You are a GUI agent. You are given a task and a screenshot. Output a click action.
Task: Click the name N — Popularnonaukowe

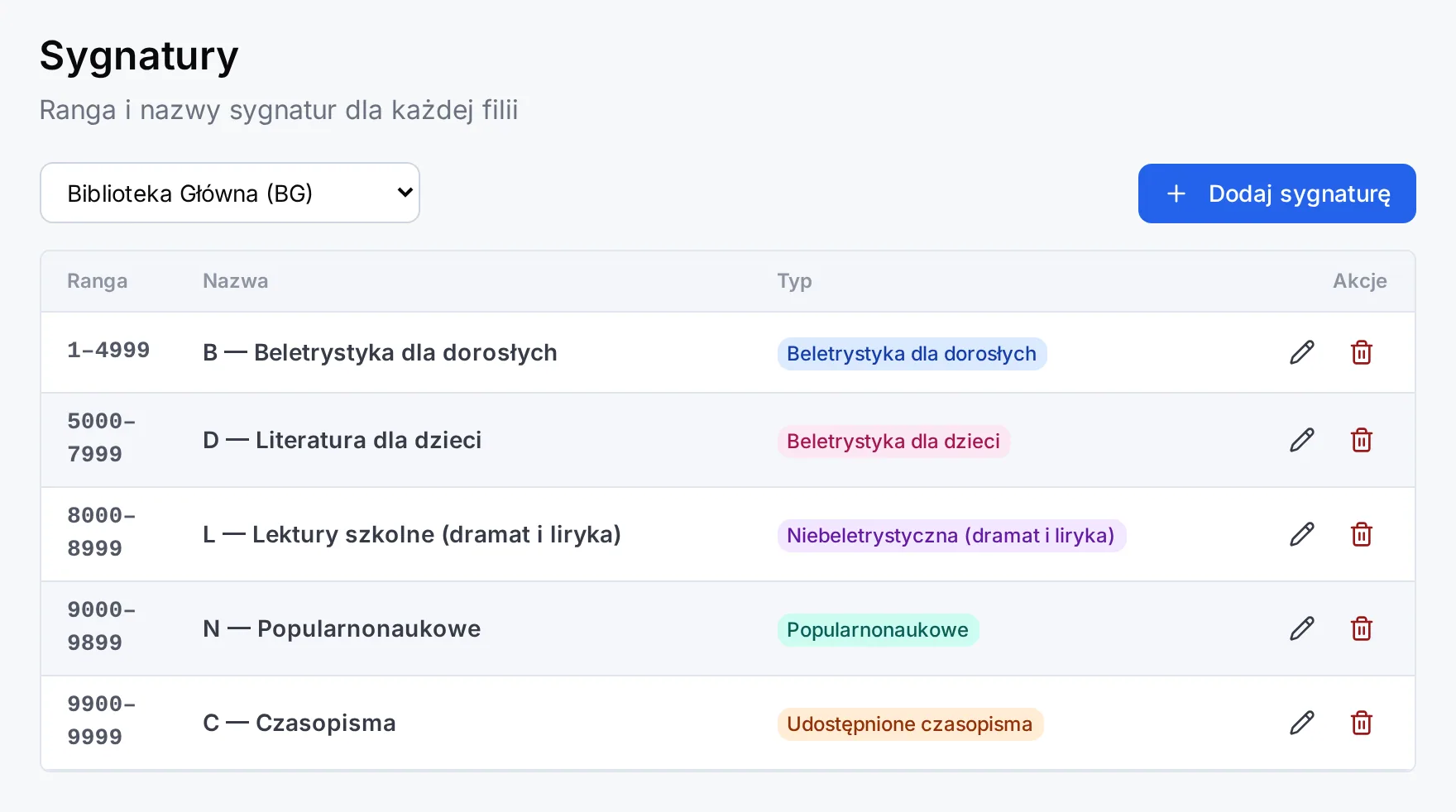tap(342, 628)
